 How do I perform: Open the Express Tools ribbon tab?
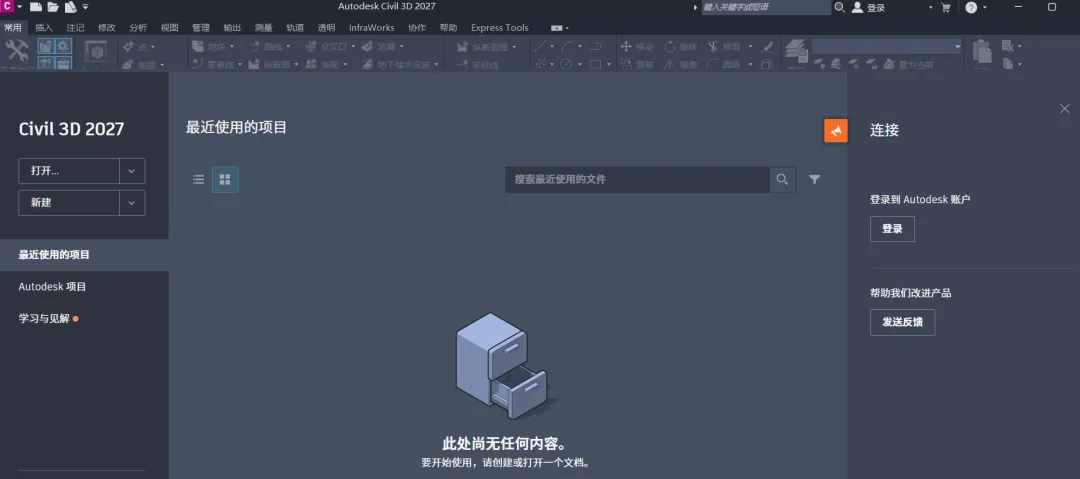(499, 28)
